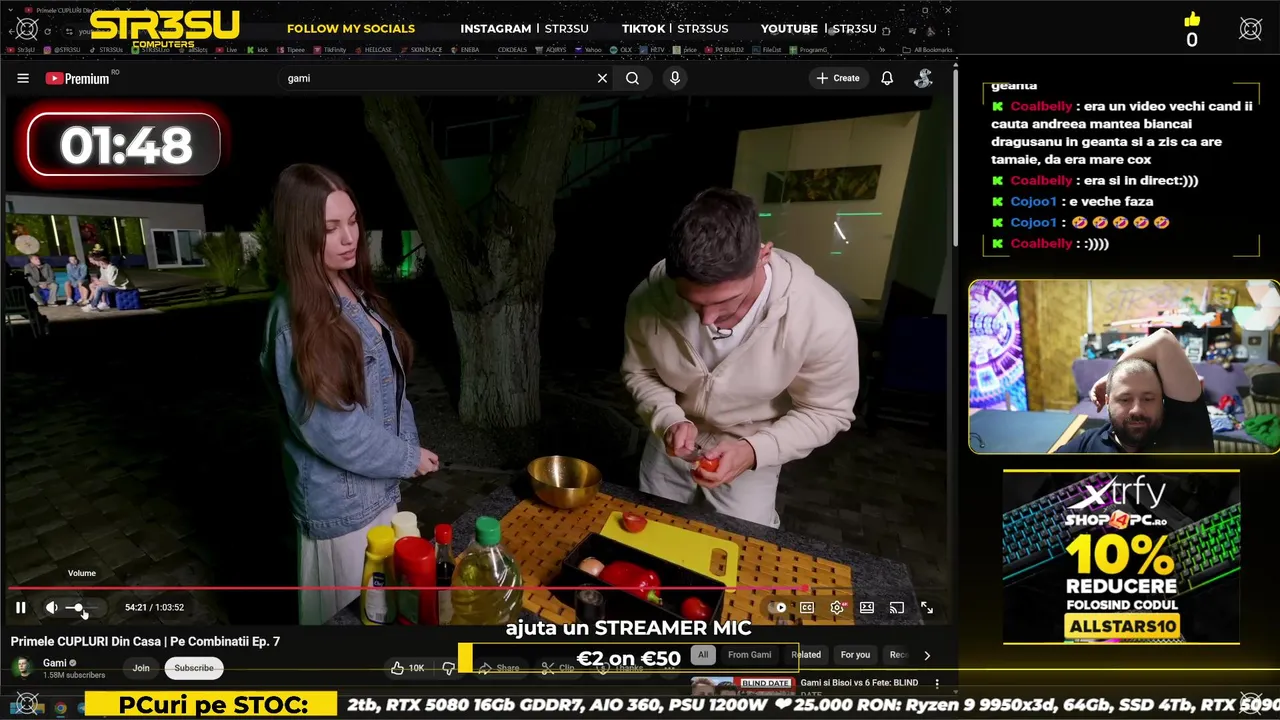Image resolution: width=1280 pixels, height=720 pixels.
Task: Dislike the video with thumbs down
Action: [x=448, y=668]
